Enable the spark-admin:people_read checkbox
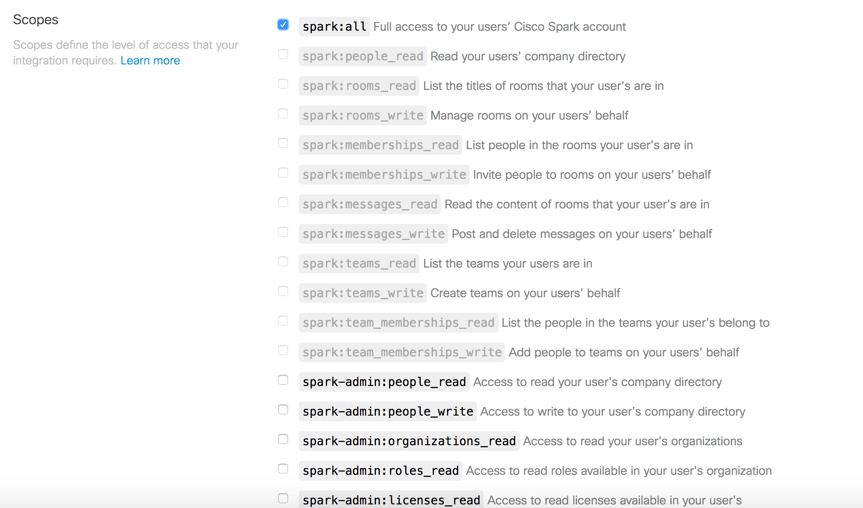Screen dimensions: 863x508 (283, 380)
